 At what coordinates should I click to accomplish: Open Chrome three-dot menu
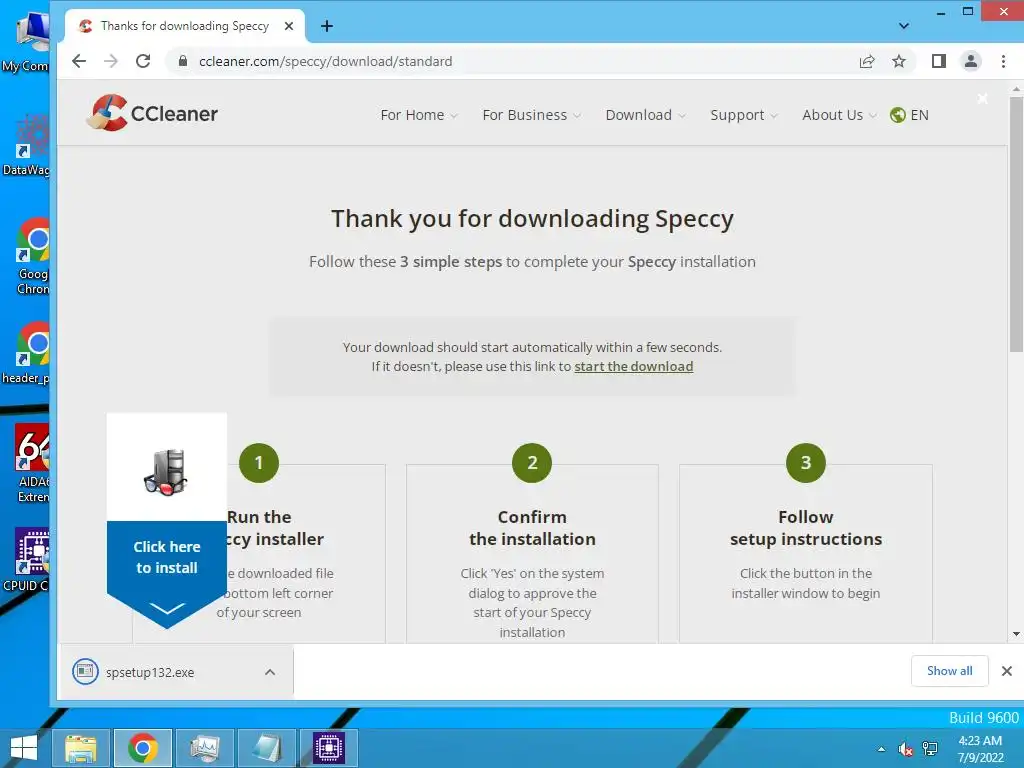coord(1003,61)
